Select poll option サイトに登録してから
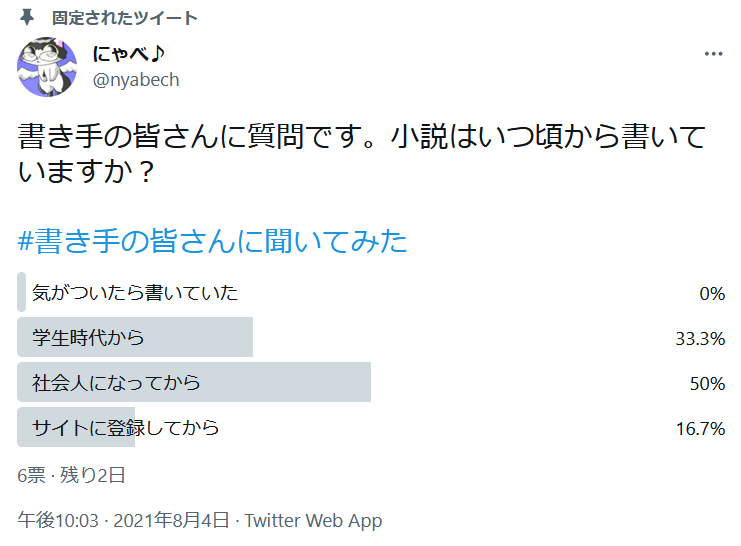This screenshot has height=546, width=741. [x=125, y=428]
